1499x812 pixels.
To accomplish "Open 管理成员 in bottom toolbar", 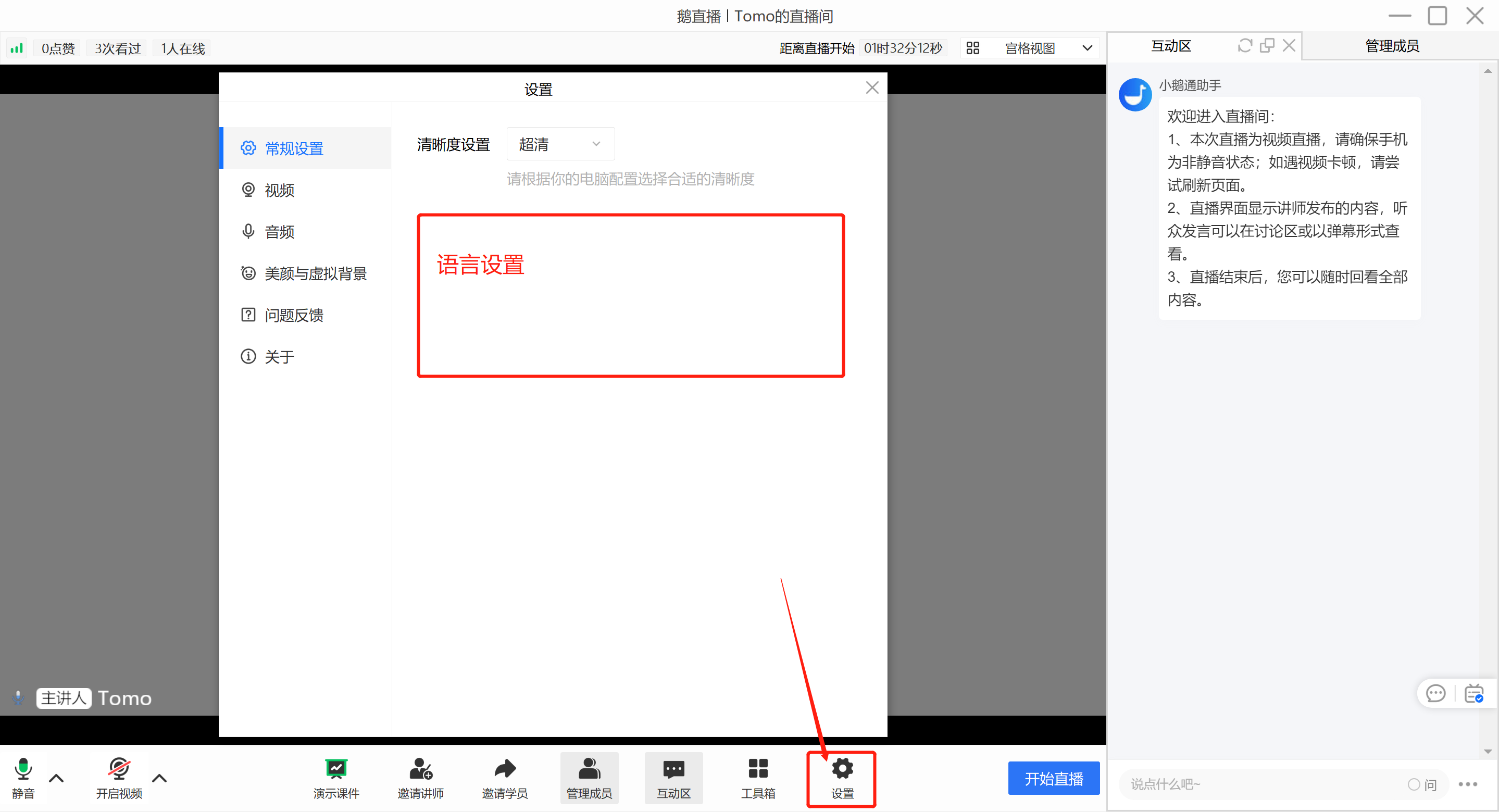I will click(x=589, y=778).
